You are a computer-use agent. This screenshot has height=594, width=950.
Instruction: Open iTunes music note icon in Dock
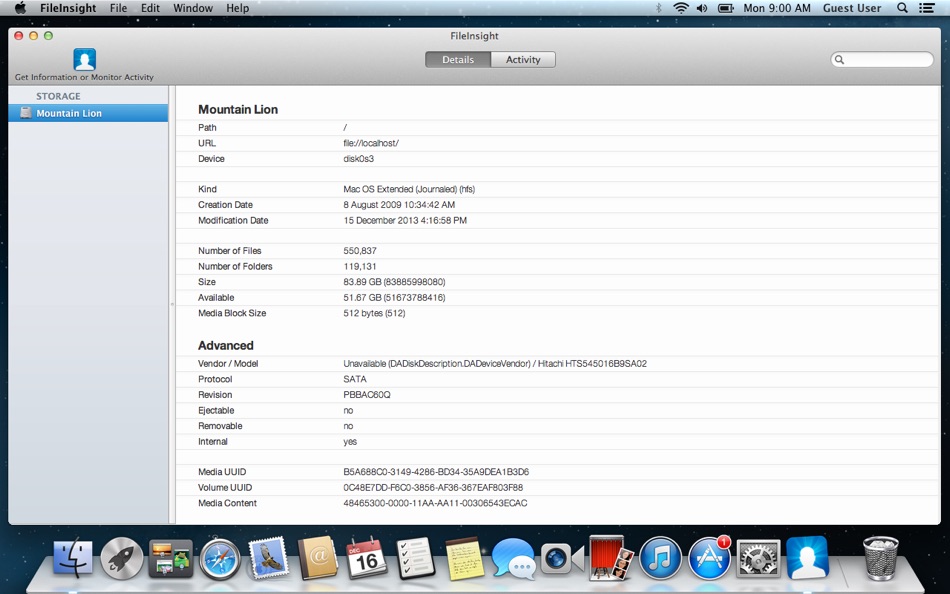[660, 558]
